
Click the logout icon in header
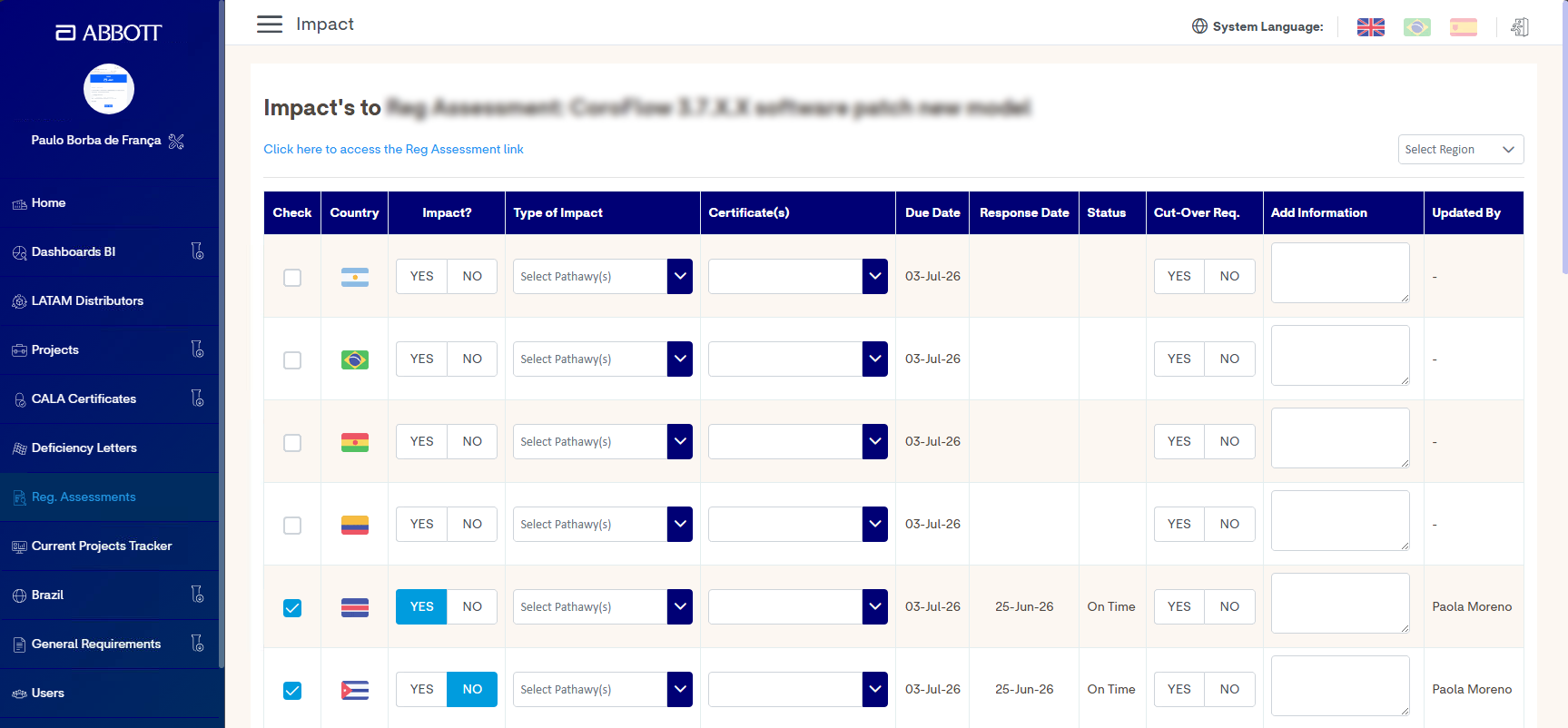point(1520,27)
